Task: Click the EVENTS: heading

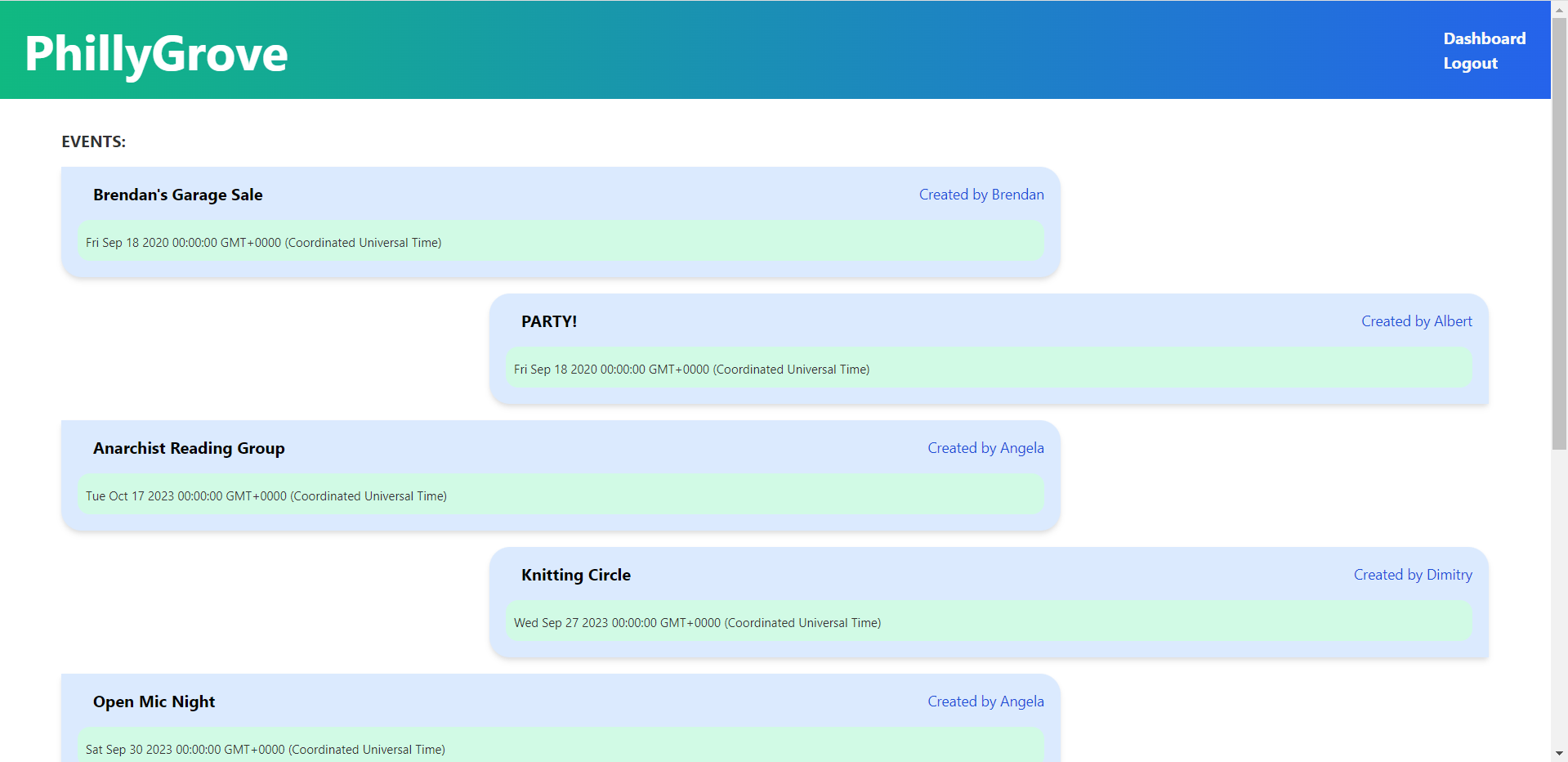Action: [x=93, y=141]
